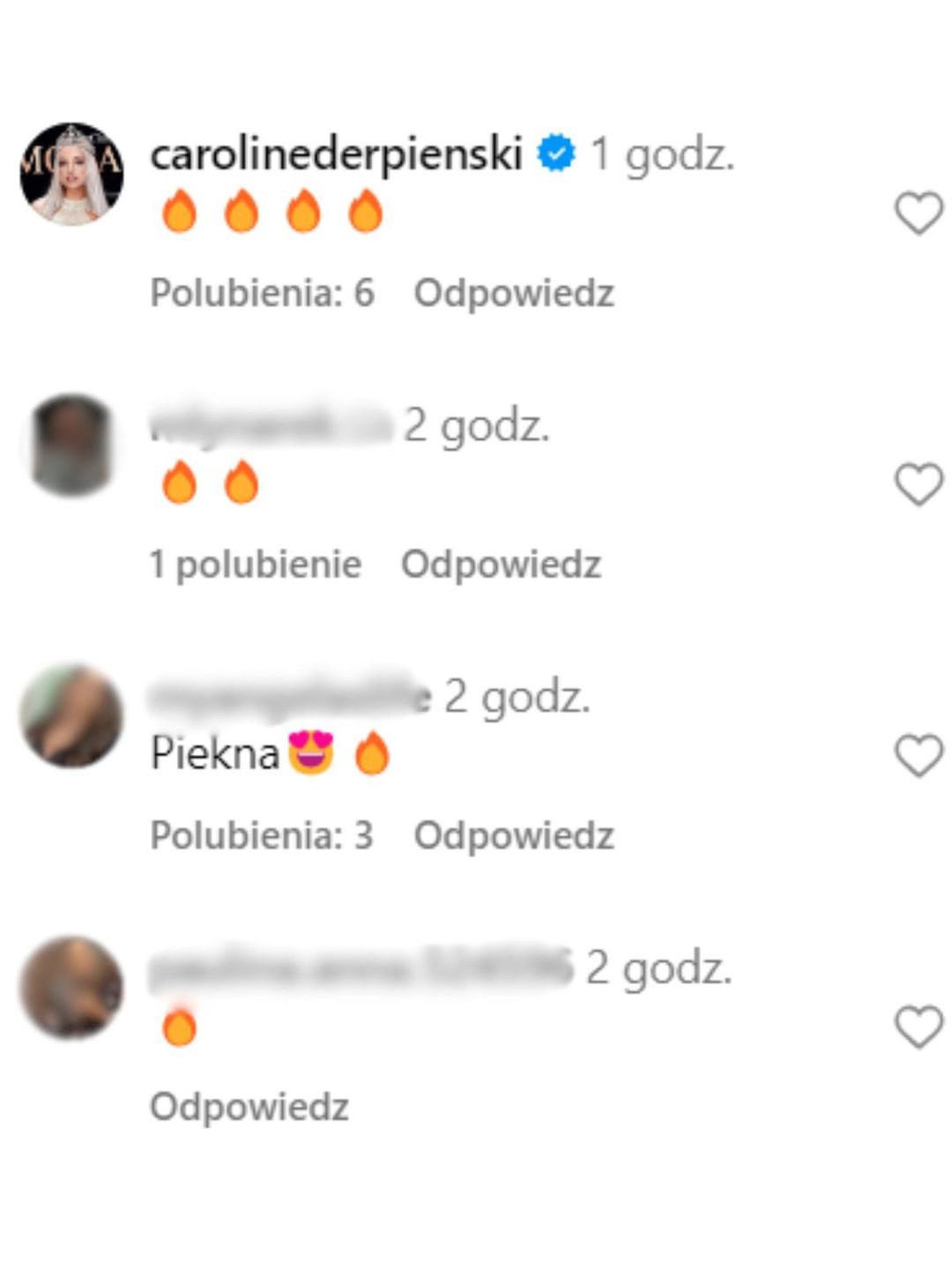Open the avatar beside the two-flame comment
The width and height of the screenshot is (952, 1270).
[x=71, y=445]
